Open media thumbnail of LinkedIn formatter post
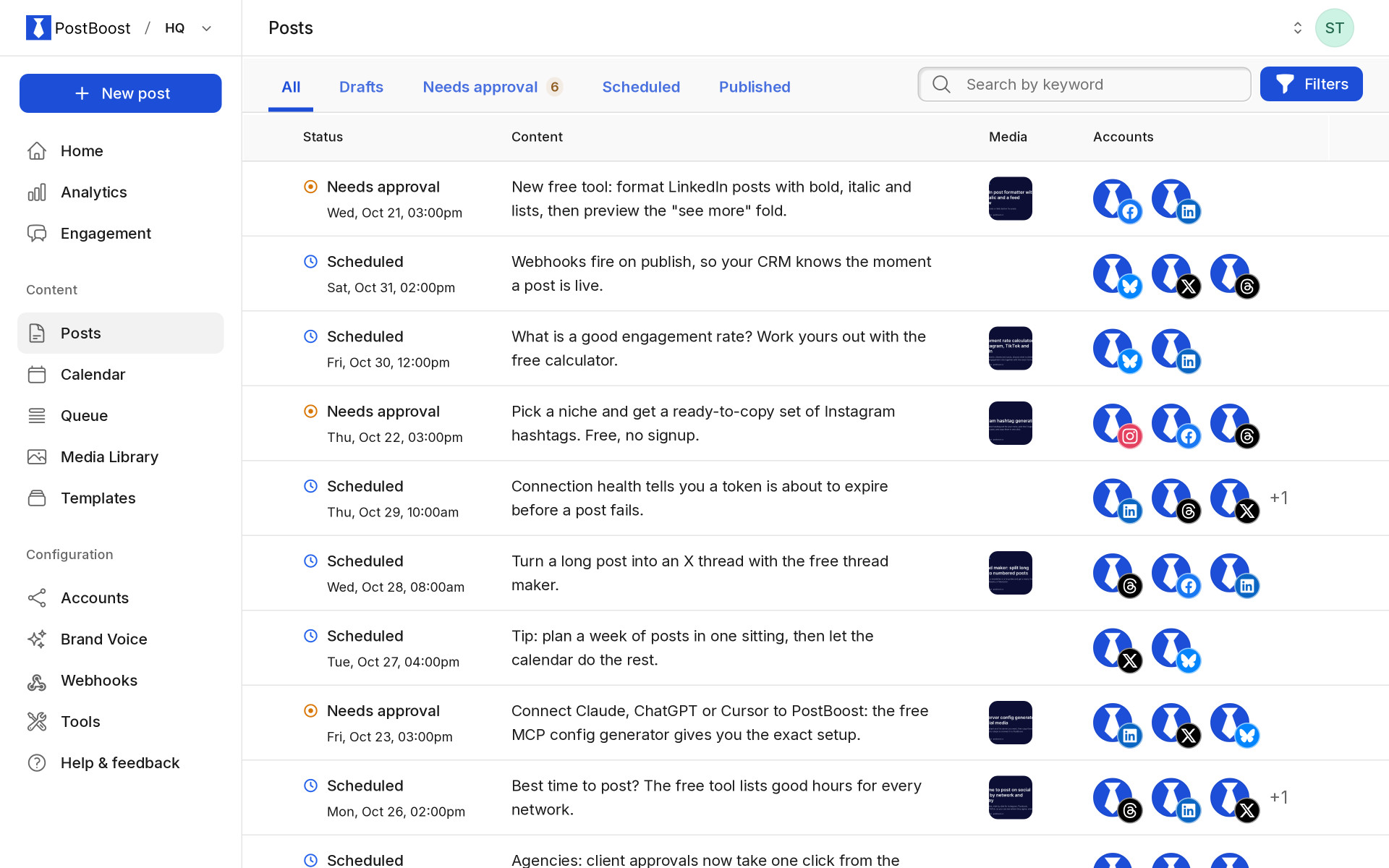Viewport: 1389px width, 868px height. pyautogui.click(x=1010, y=198)
